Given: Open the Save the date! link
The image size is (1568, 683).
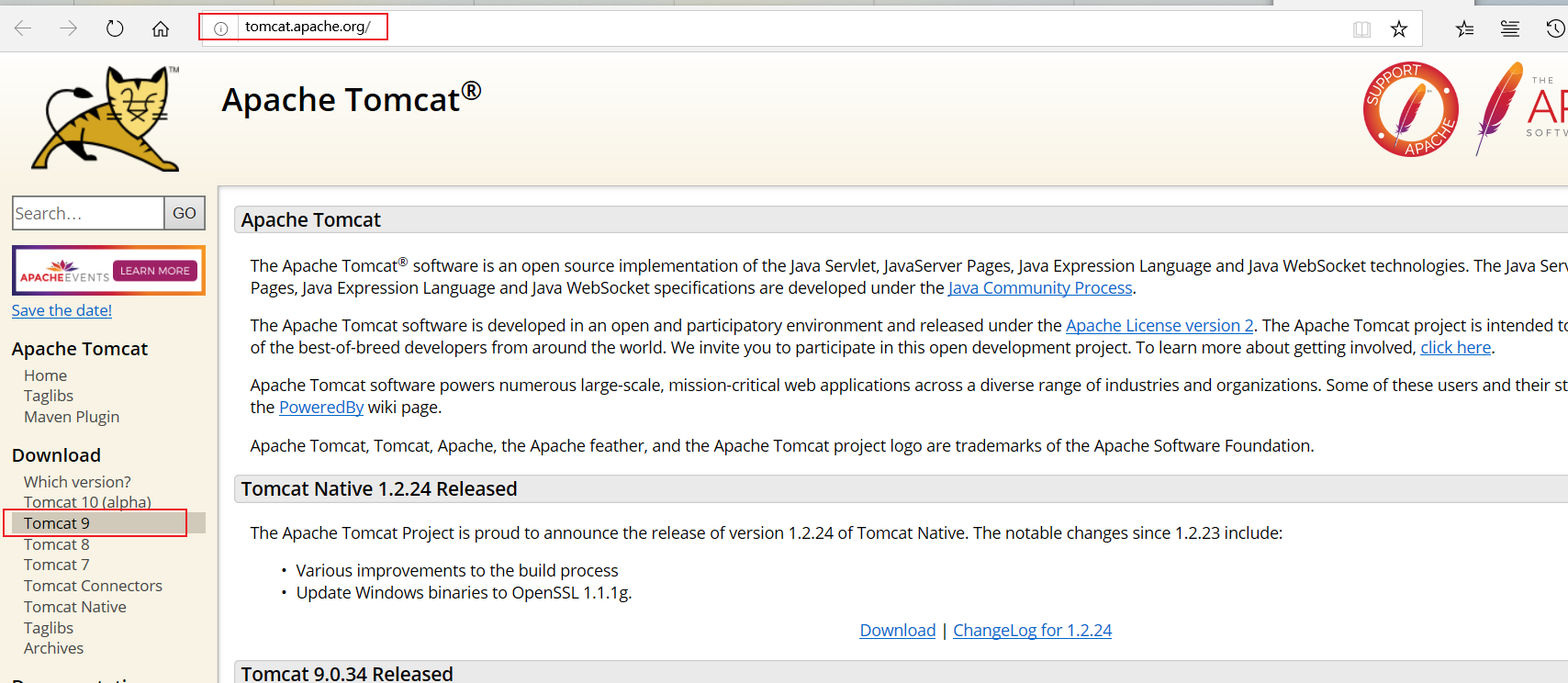Looking at the screenshot, I should (62, 310).
